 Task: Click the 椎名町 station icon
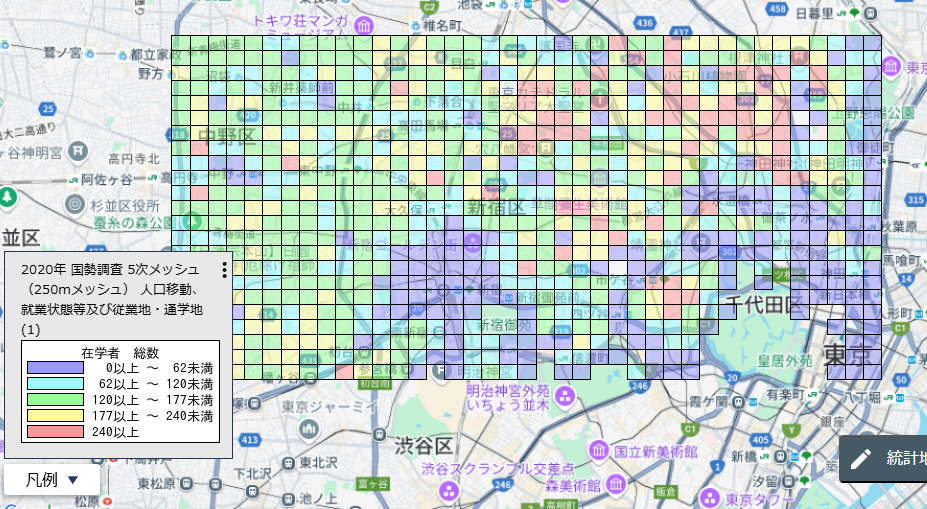(x=416, y=25)
